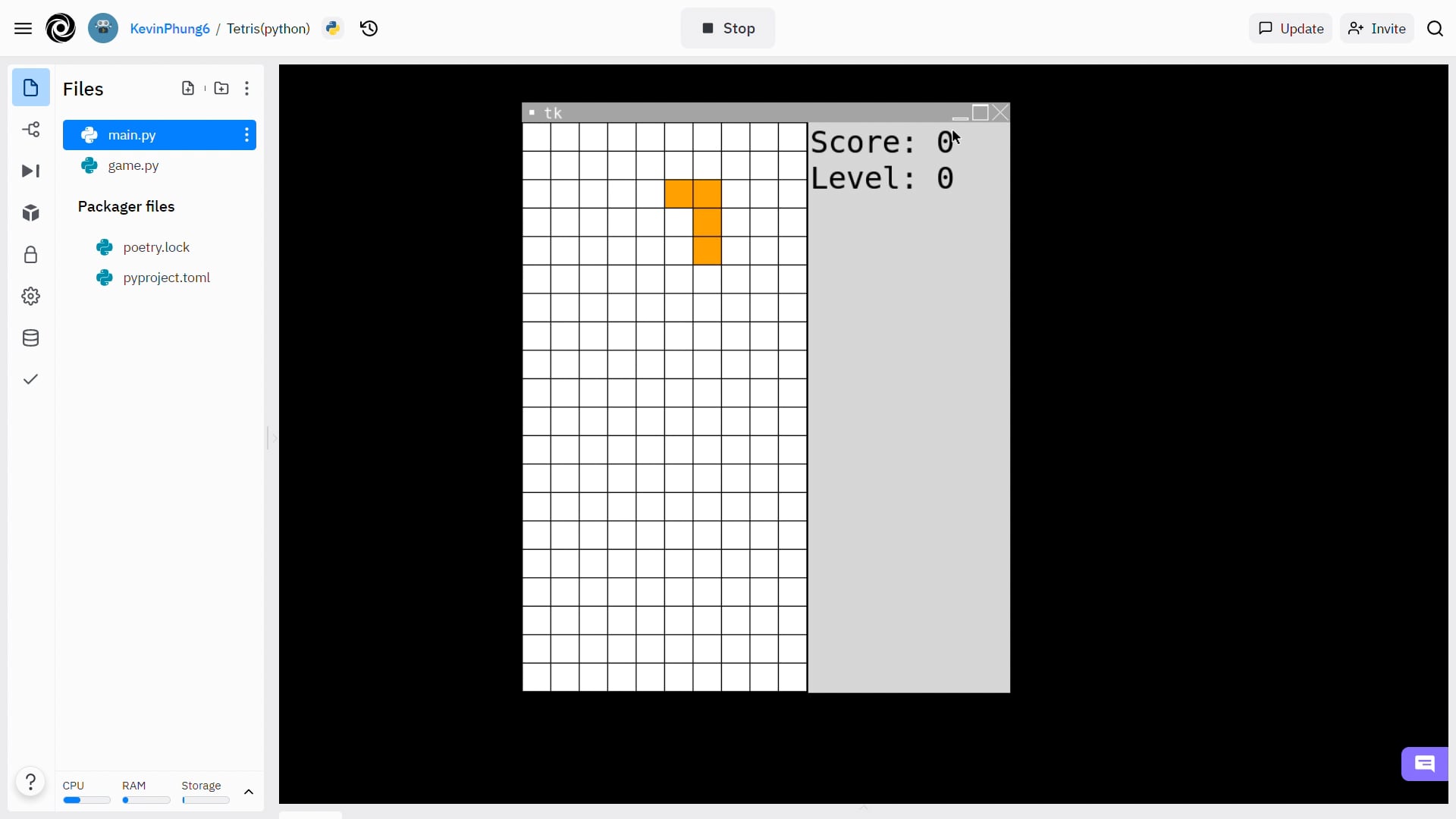Screen dimensions: 1456x819
Task: Stop the running Tetris program
Action: click(729, 28)
